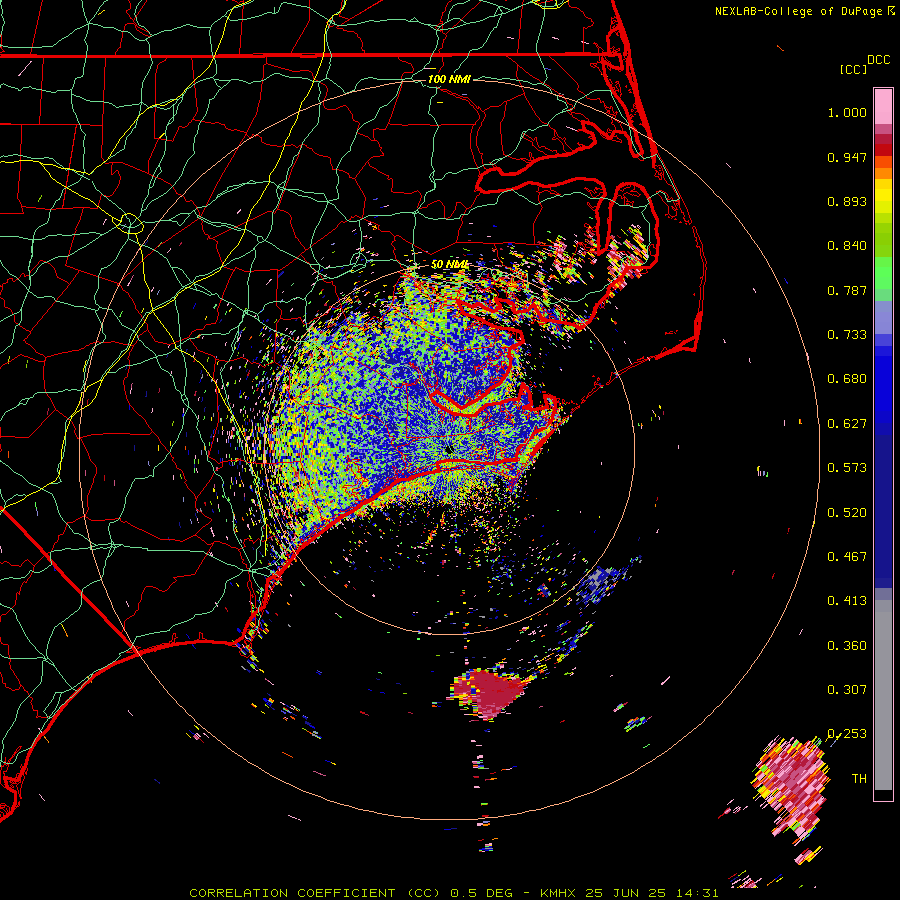Click the 100 NMI range ring label
The image size is (900, 900).
449,79
